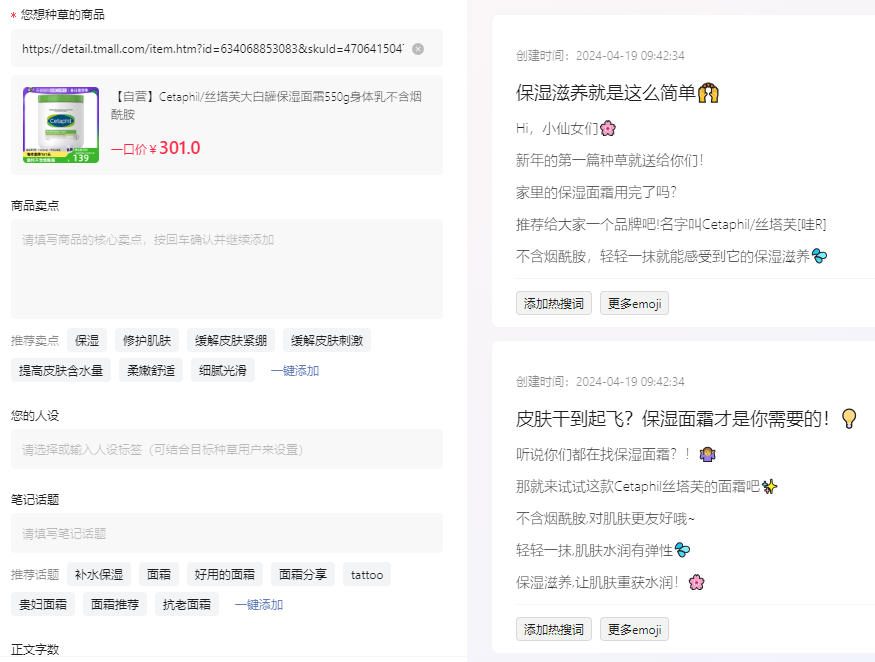Add the 面霜分享 topic tag
The width and height of the screenshot is (875, 662).
point(303,574)
